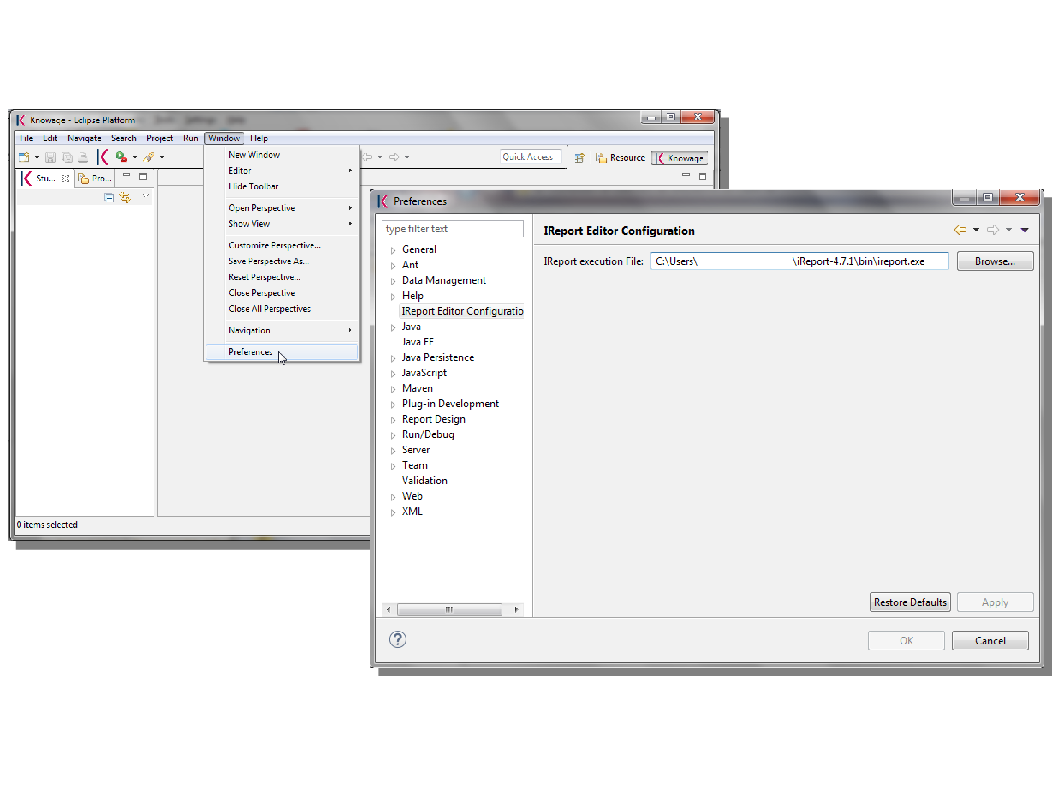Click the Open Perspective icon beside Quick Access
The height and width of the screenshot is (794, 1058).
580,158
